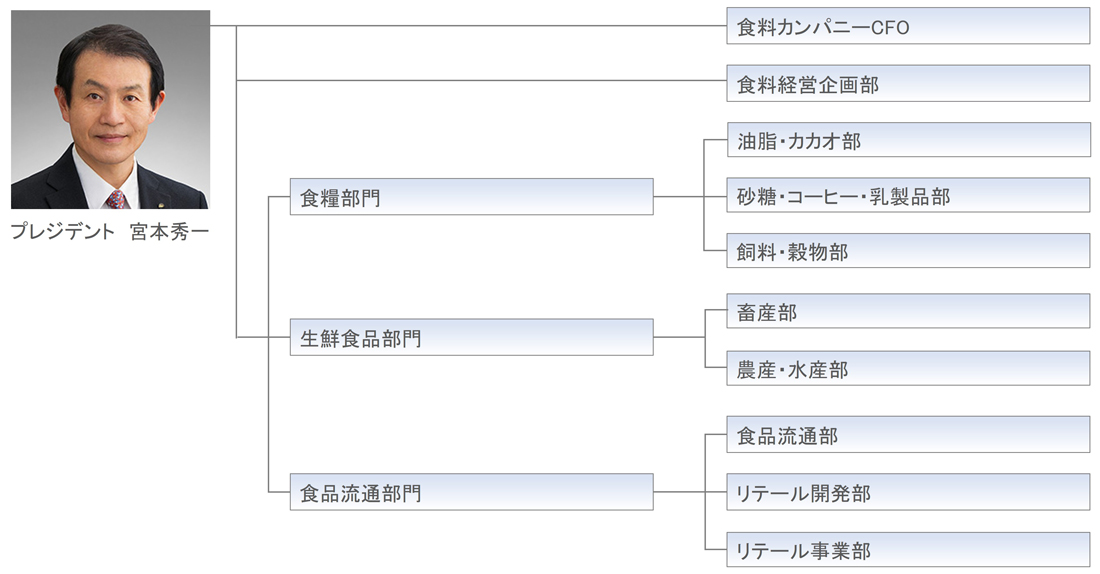Click the 食品流通部 department box
The width and height of the screenshot is (1100, 574).
[x=908, y=435]
